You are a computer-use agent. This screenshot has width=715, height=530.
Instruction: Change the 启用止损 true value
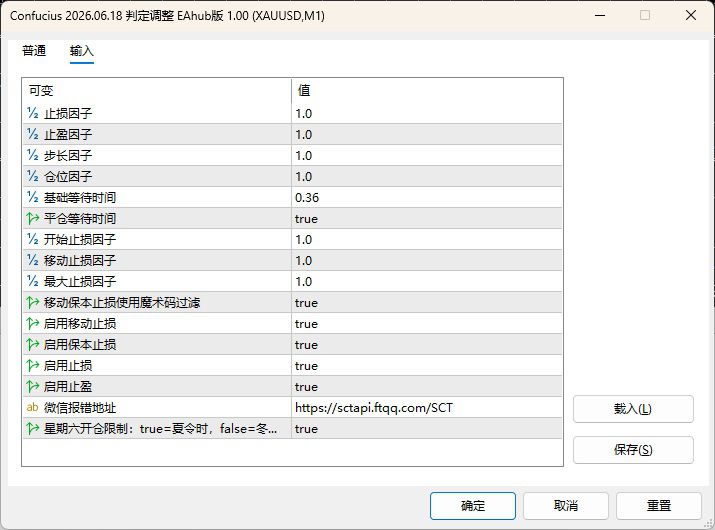coord(426,365)
